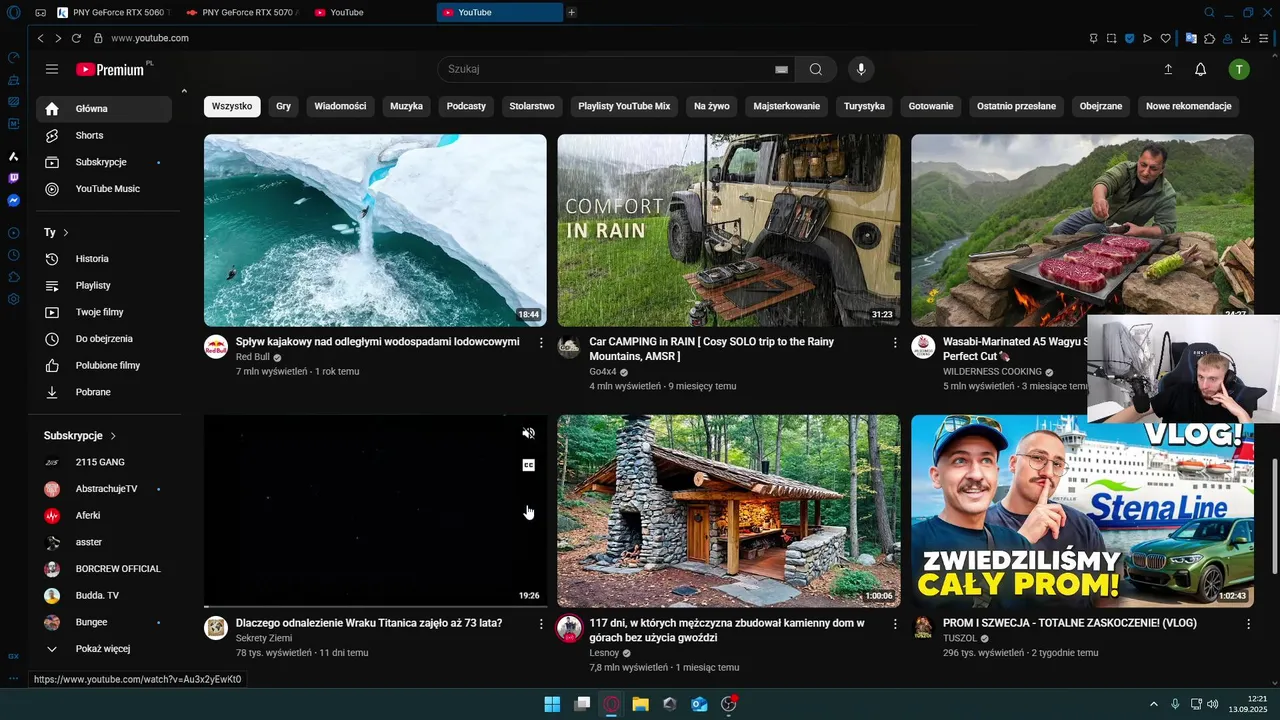This screenshot has height=720, width=1280.
Task: Open the ad blocker shield icon
Action: pyautogui.click(x=1130, y=38)
